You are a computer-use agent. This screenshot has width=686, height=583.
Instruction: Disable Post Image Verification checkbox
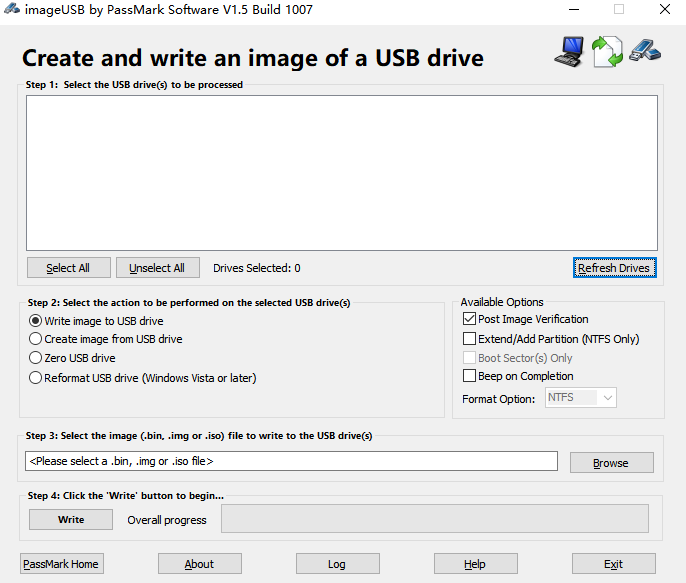pos(469,319)
